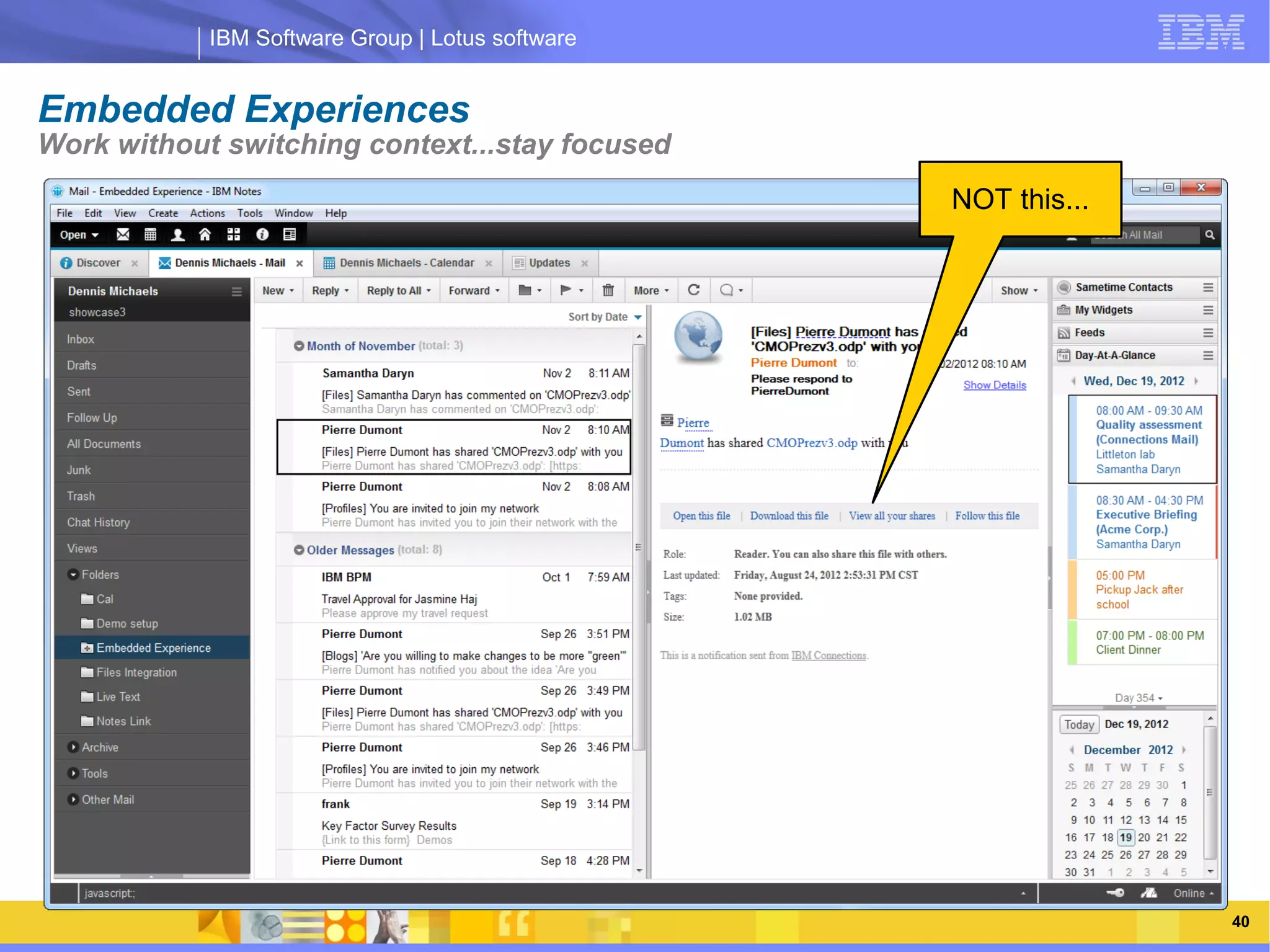Screen dimensions: 1270x952
Task: Open the Calendar grid icon in the toolbar
Action: (150, 234)
